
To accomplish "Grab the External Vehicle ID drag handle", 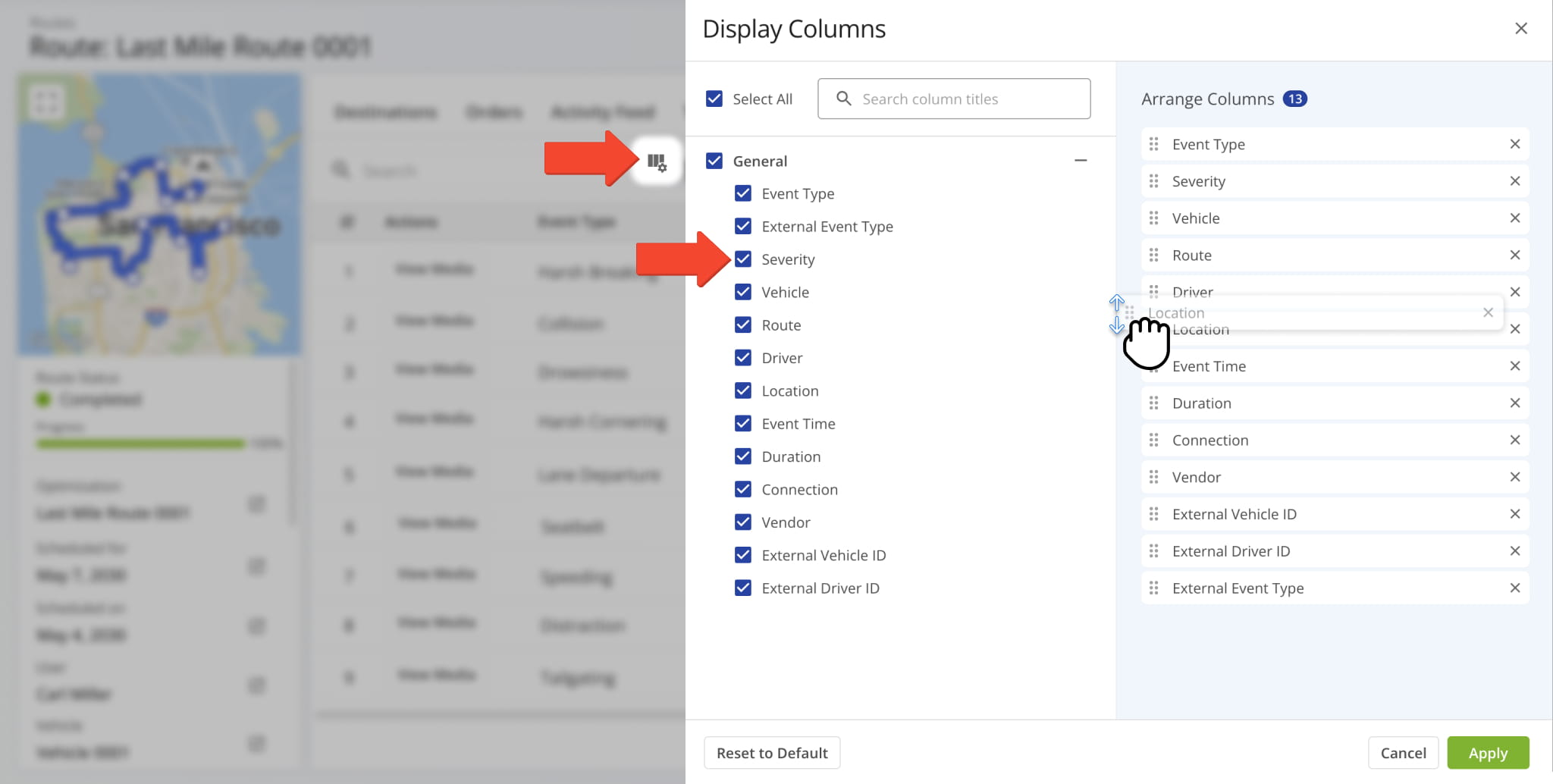I will [1154, 514].
